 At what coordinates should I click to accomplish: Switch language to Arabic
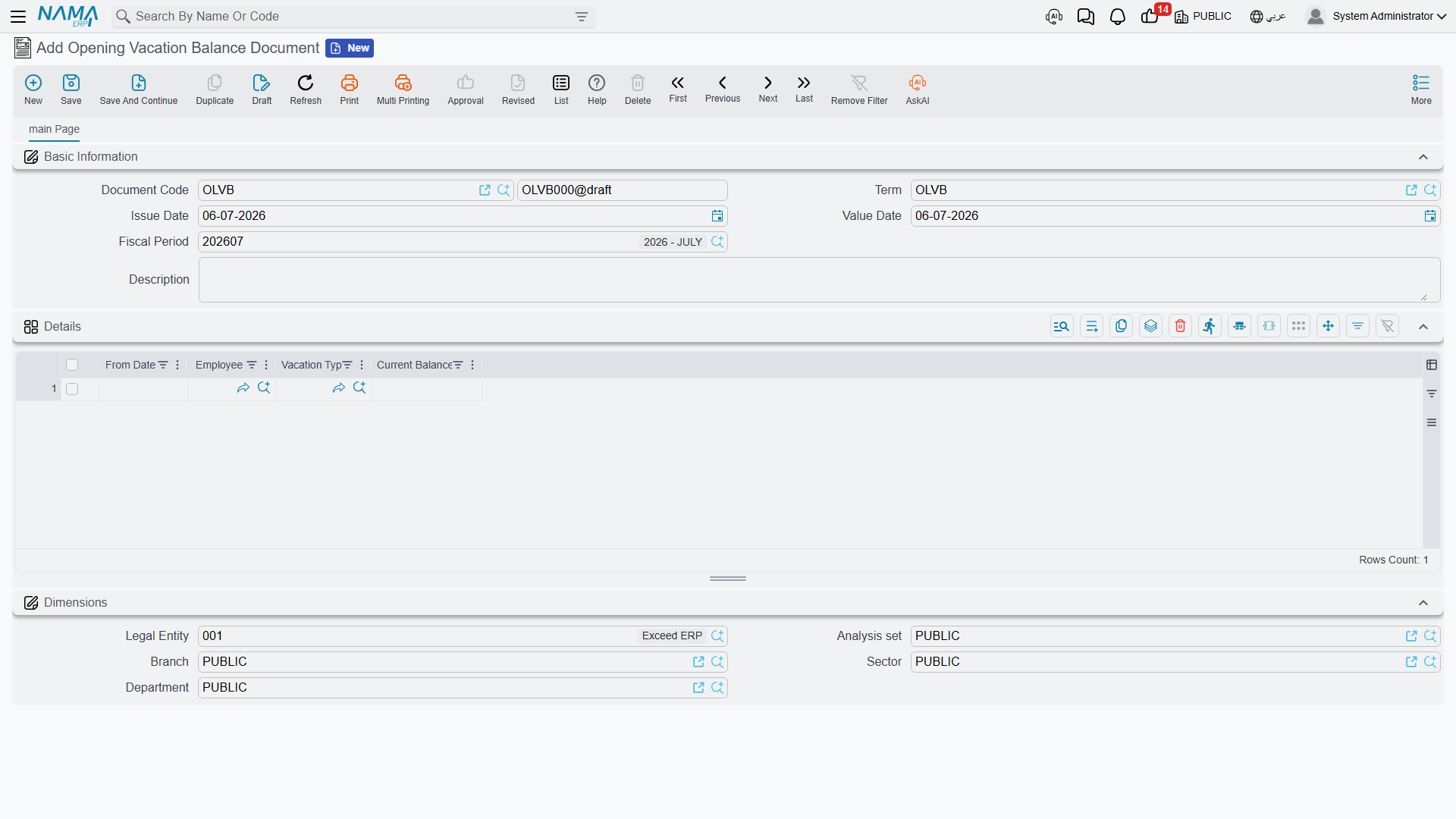pos(1267,17)
